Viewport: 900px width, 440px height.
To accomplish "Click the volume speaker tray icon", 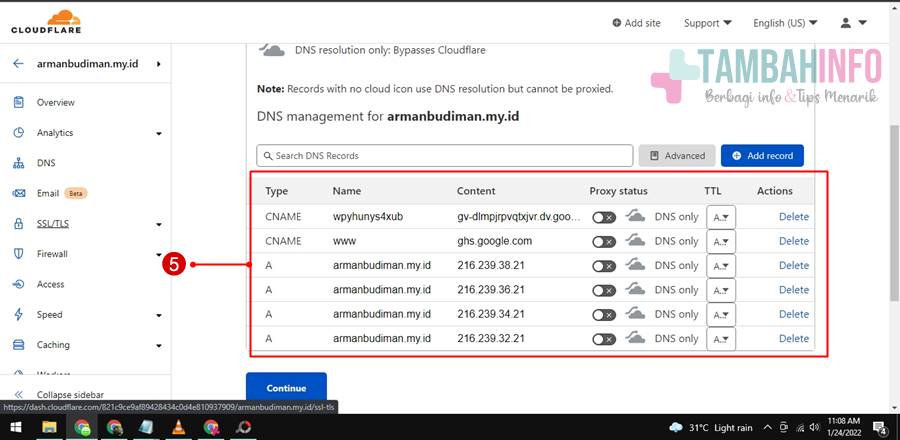I will [814, 427].
